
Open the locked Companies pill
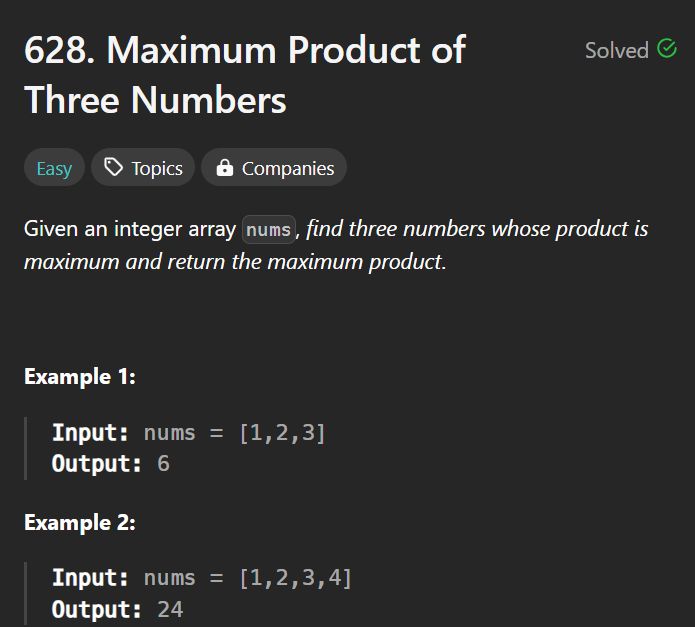click(x=274, y=168)
